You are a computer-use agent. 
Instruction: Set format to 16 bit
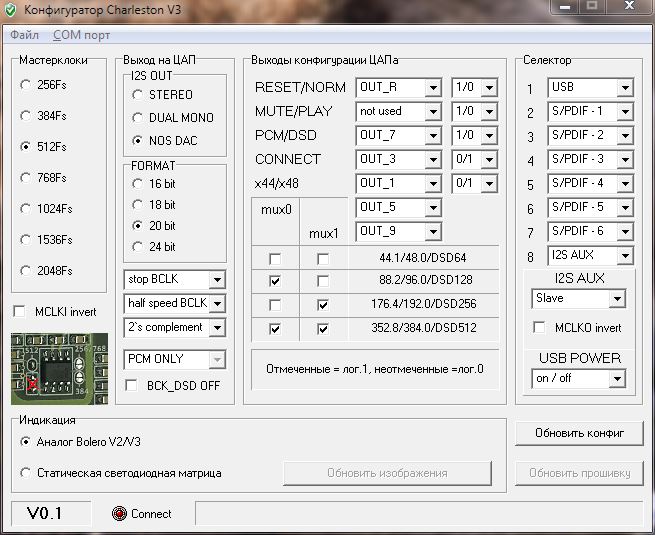point(137,184)
